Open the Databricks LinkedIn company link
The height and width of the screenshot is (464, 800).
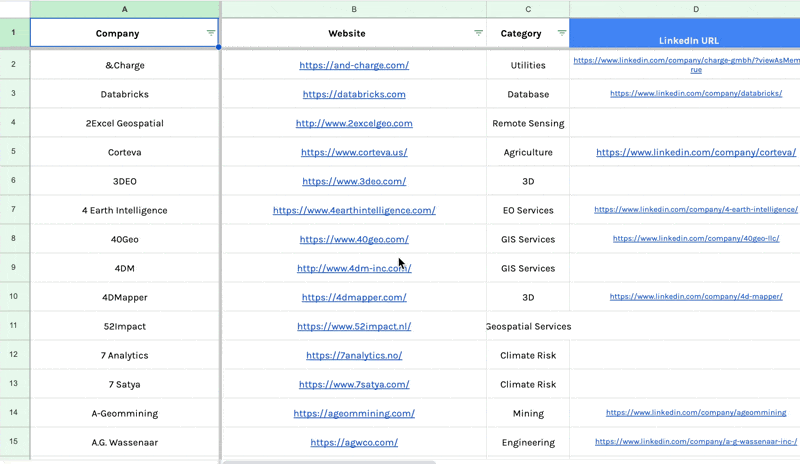tap(696, 93)
